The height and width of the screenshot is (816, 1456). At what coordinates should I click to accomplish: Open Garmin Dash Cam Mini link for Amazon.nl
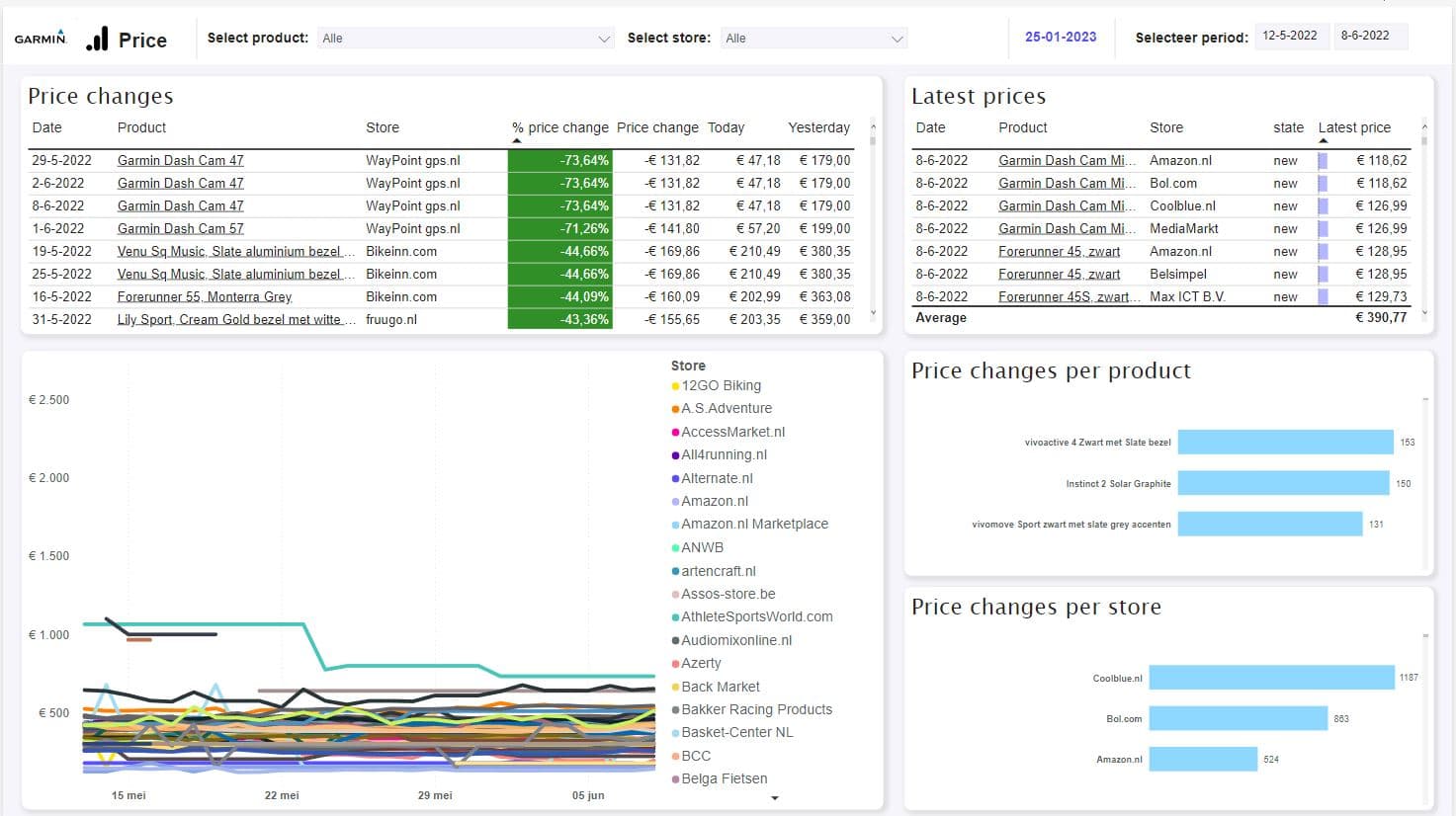(1067, 160)
